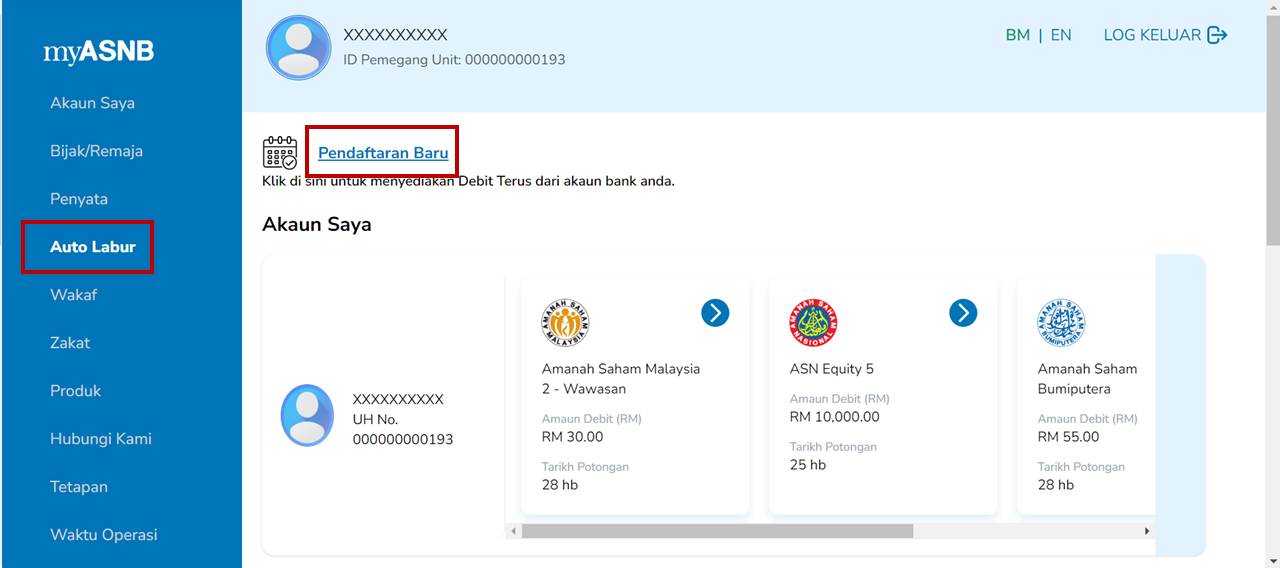Open Wakaf menu item
Screen dimensions: 1280x568
click(x=73, y=295)
